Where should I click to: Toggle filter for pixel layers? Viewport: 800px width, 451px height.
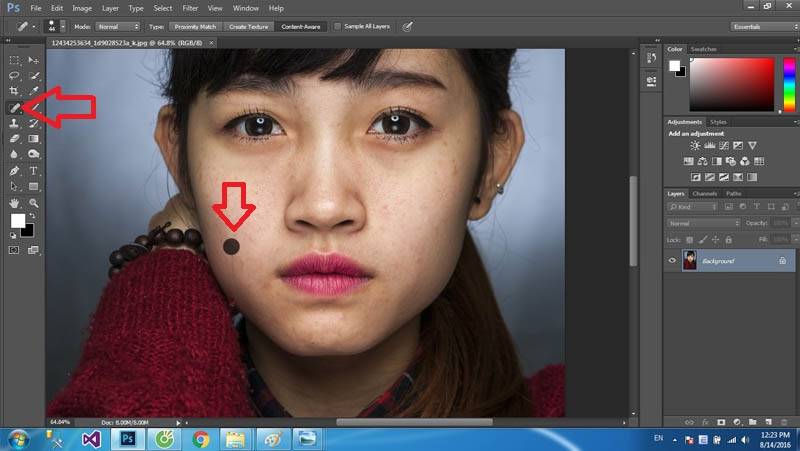point(729,207)
